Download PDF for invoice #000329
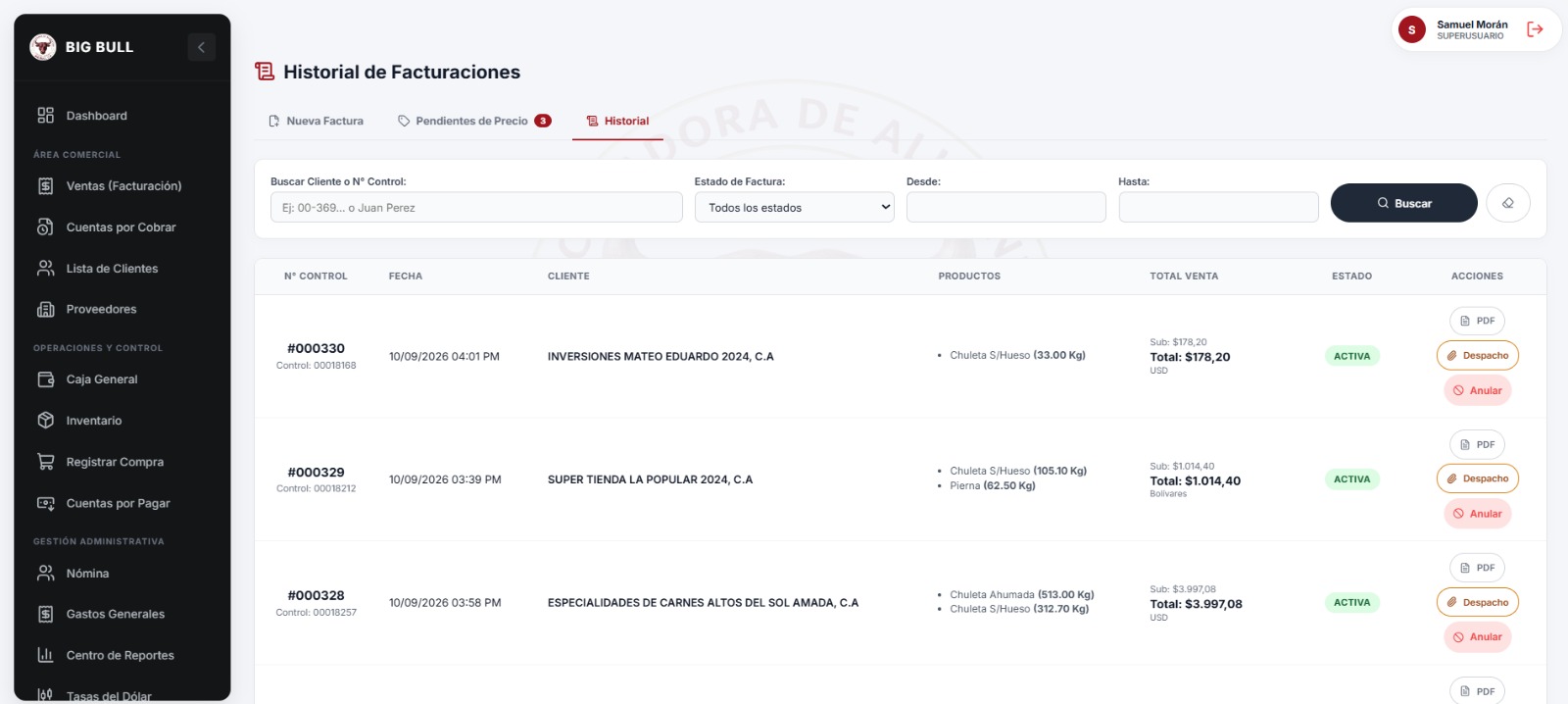Viewport: 1568px width, 704px height. click(x=1477, y=444)
